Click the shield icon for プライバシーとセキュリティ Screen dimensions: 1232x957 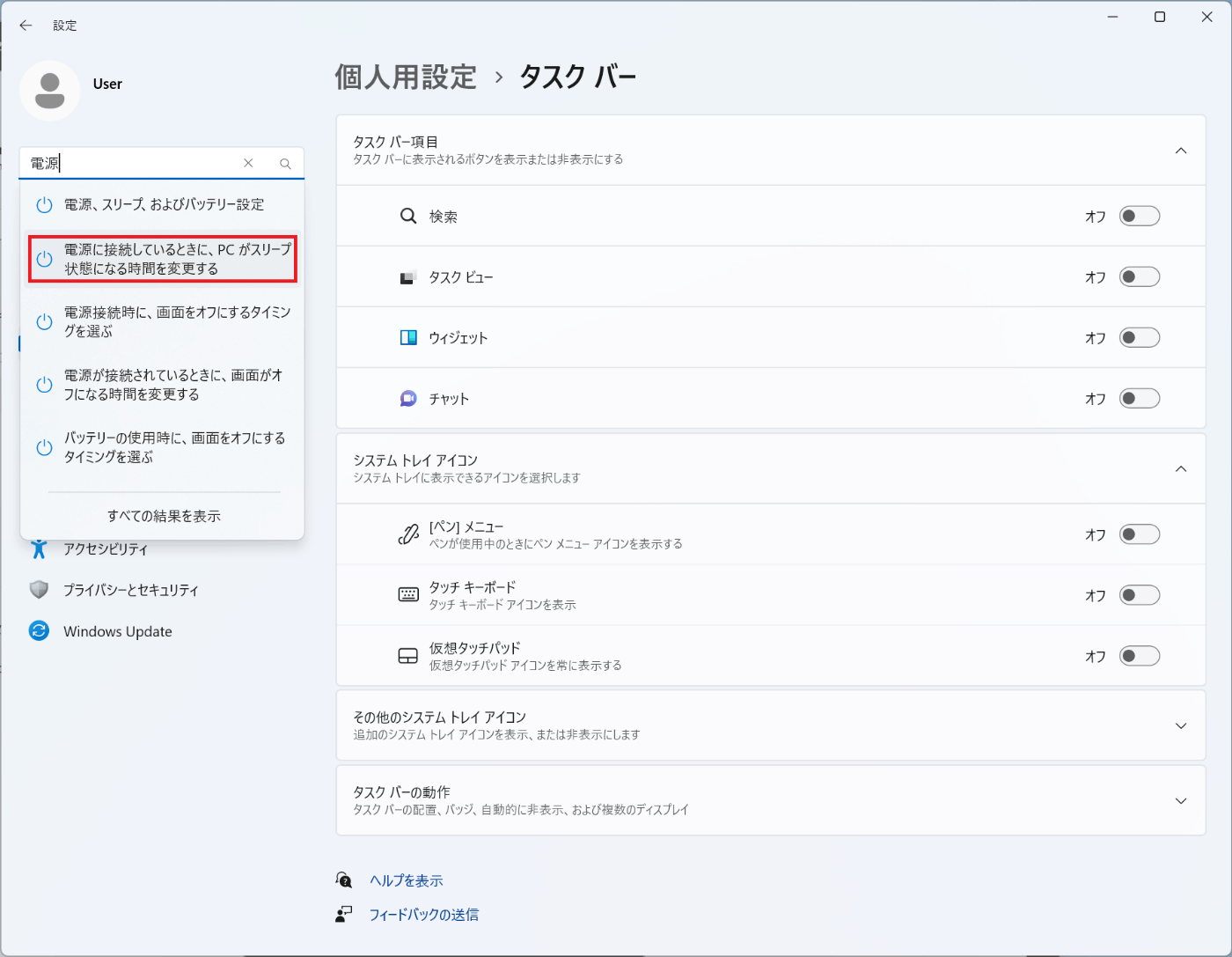(39, 590)
